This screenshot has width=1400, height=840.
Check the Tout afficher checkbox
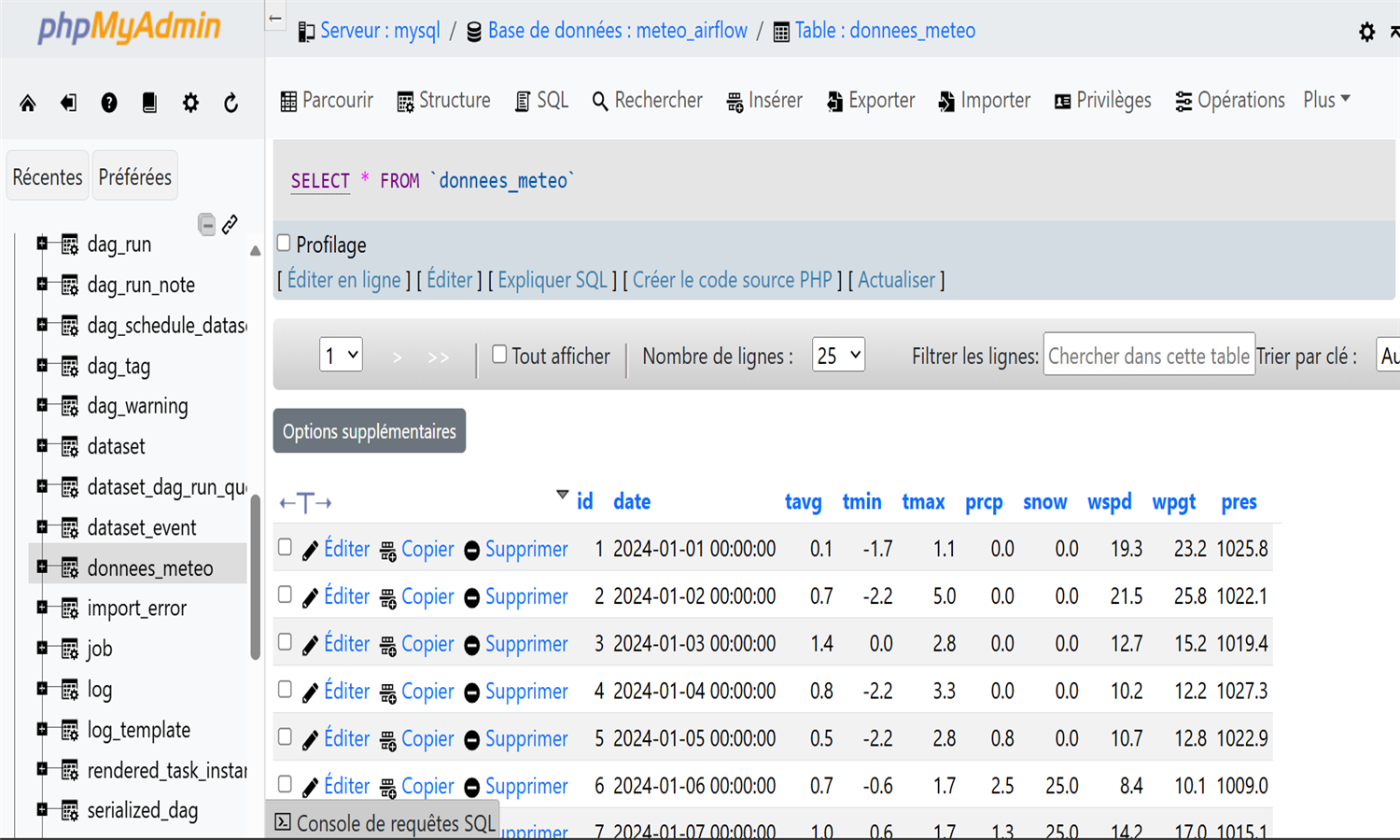coord(499,355)
